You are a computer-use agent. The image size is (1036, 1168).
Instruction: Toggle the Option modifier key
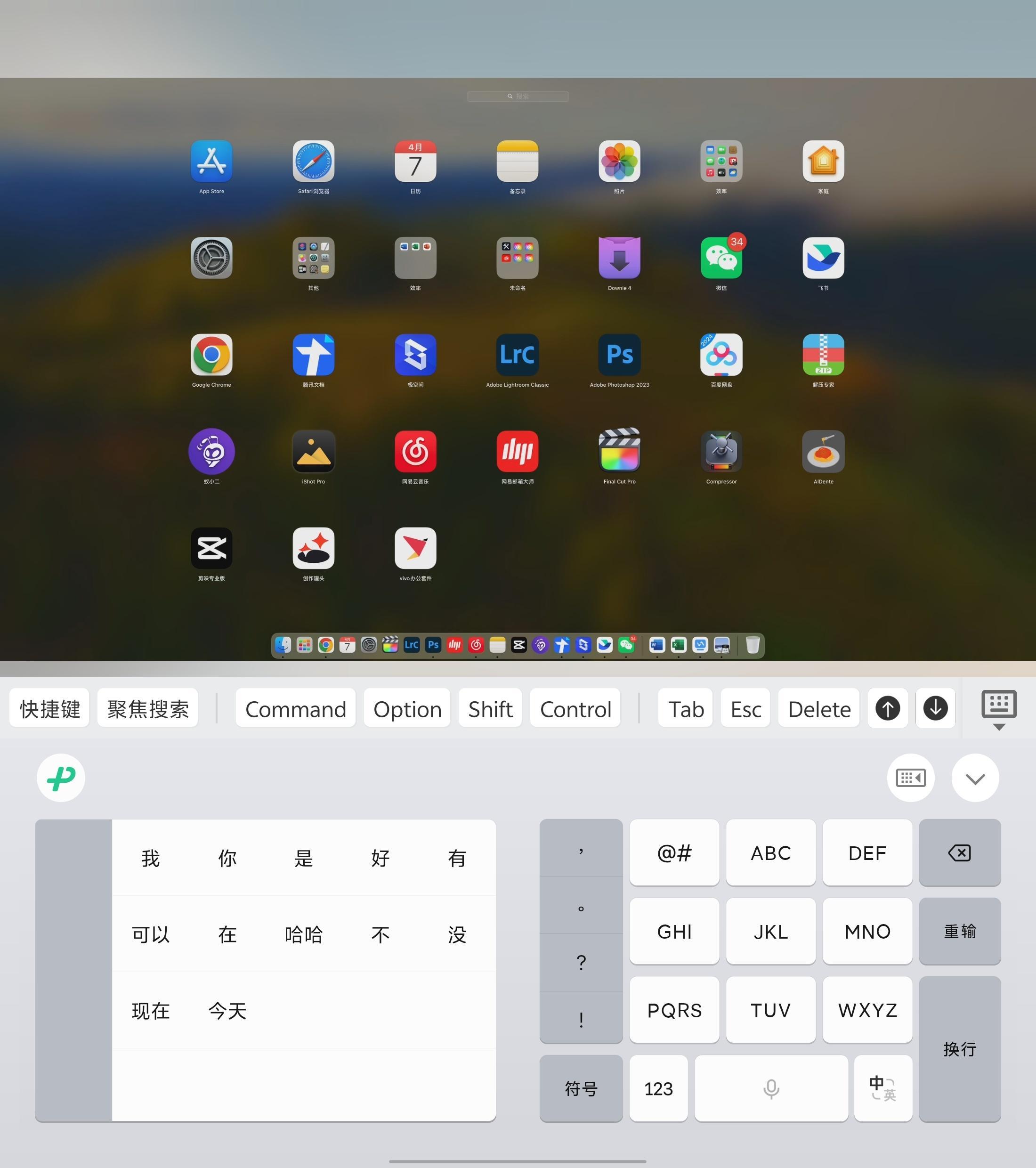tap(407, 708)
